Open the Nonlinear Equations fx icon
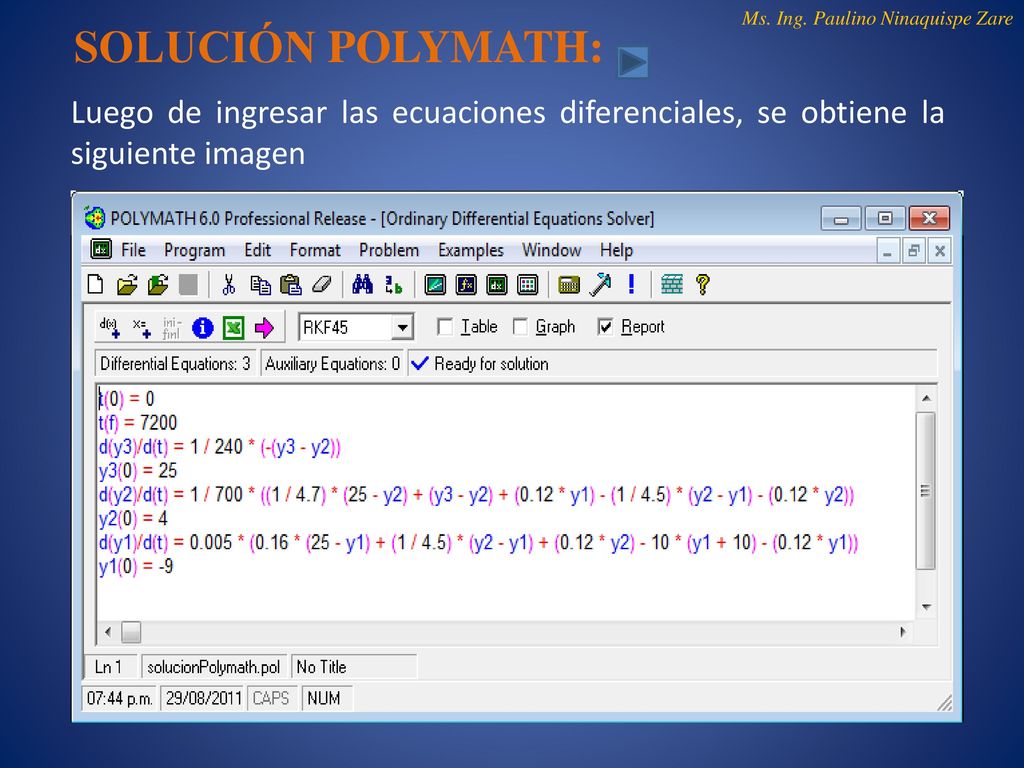 click(x=466, y=285)
